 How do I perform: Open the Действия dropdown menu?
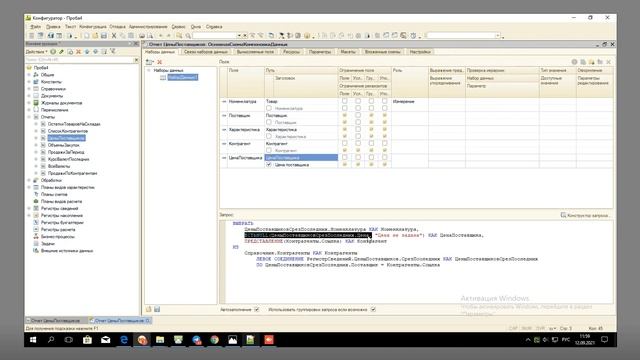pos(37,52)
